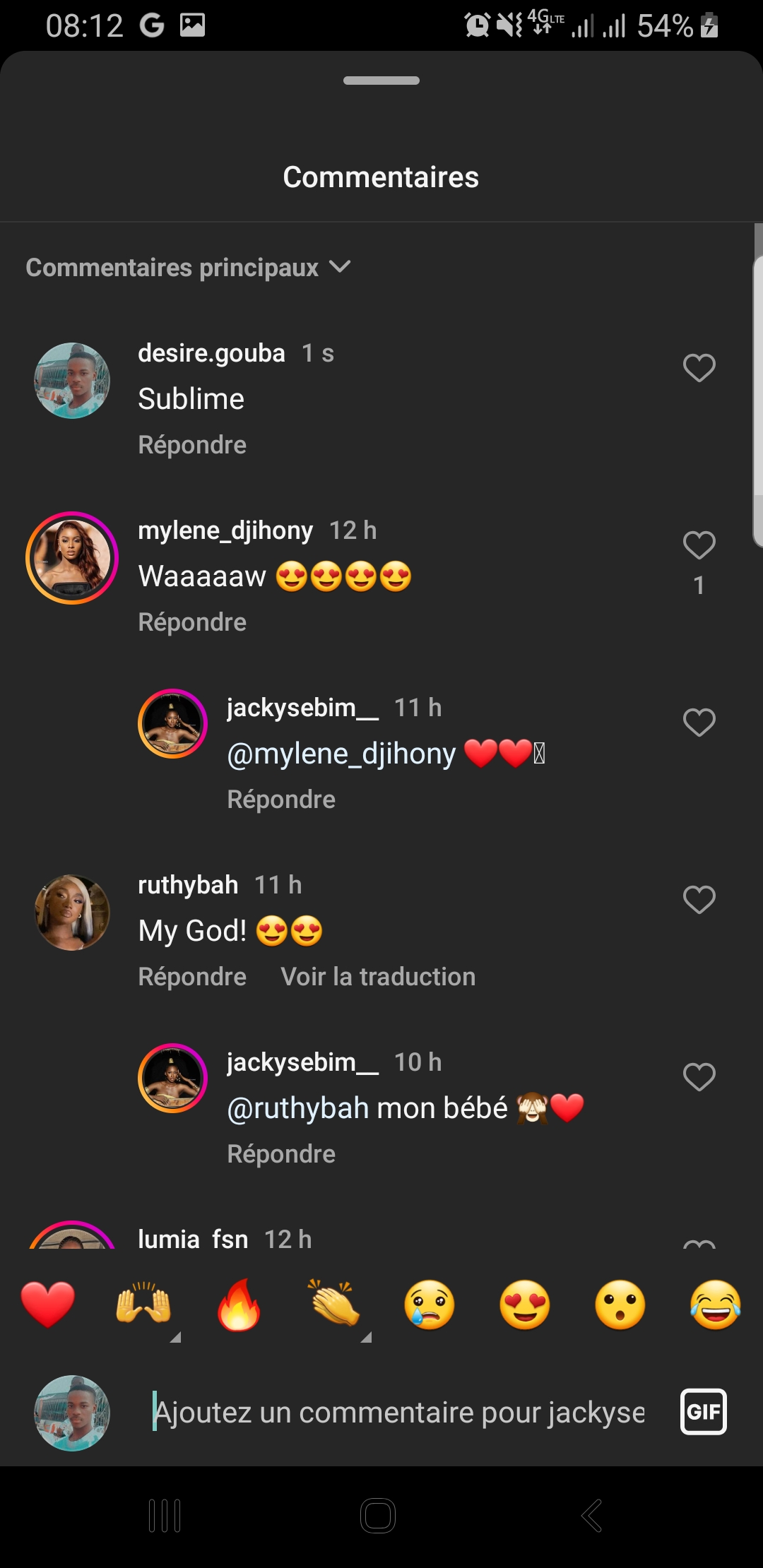Tap the crying face emoji
The height and width of the screenshot is (1568, 763).
coord(430,1305)
